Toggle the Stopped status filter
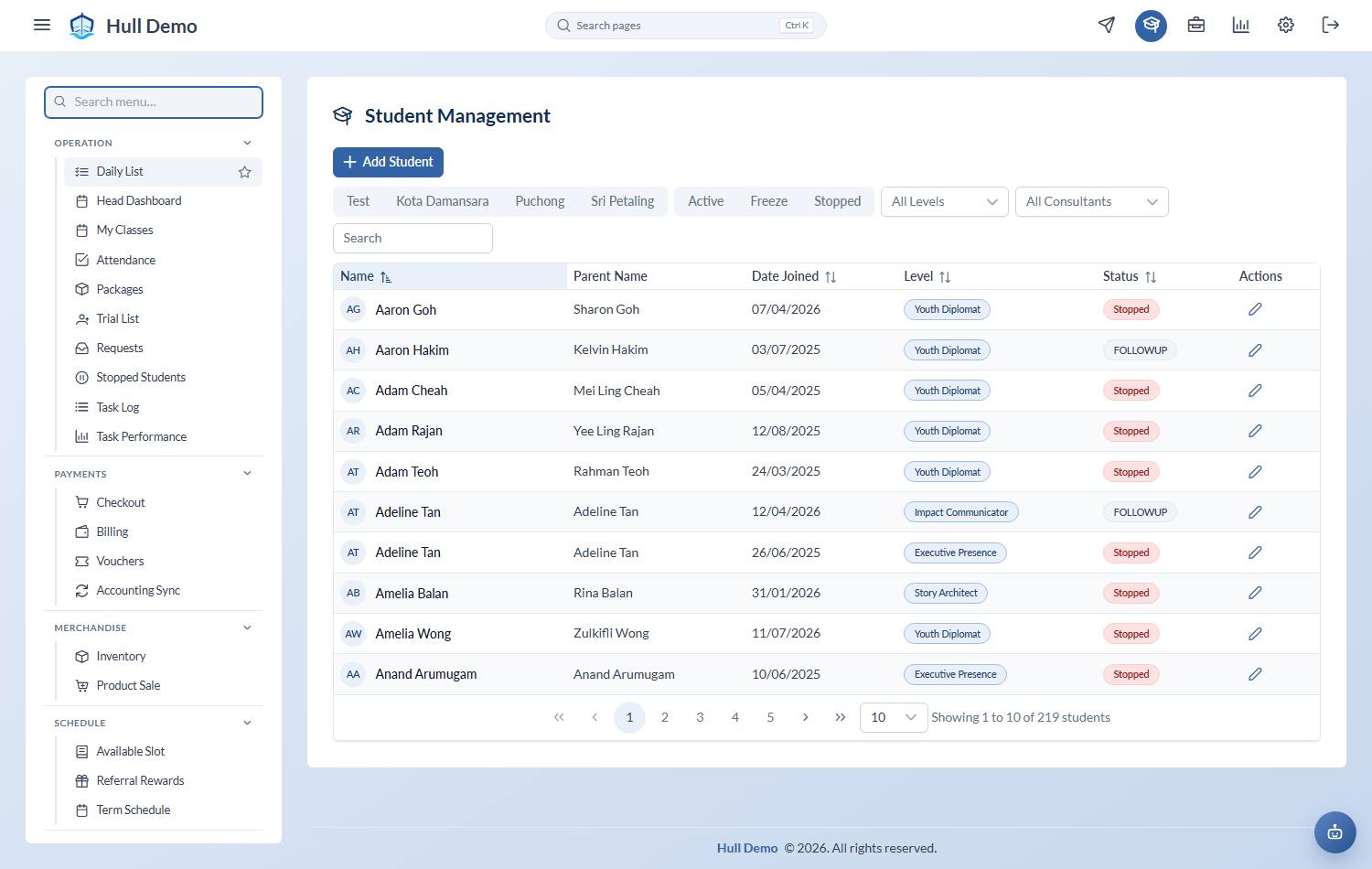1372x869 pixels. (837, 201)
